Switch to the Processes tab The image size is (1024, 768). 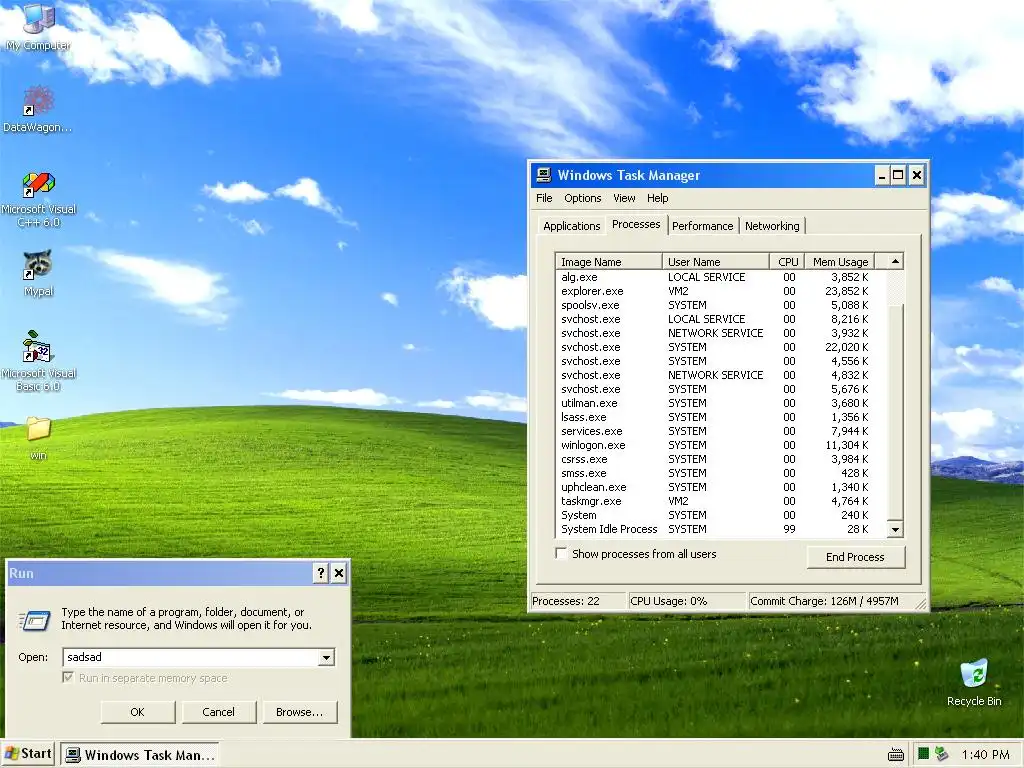click(636, 225)
